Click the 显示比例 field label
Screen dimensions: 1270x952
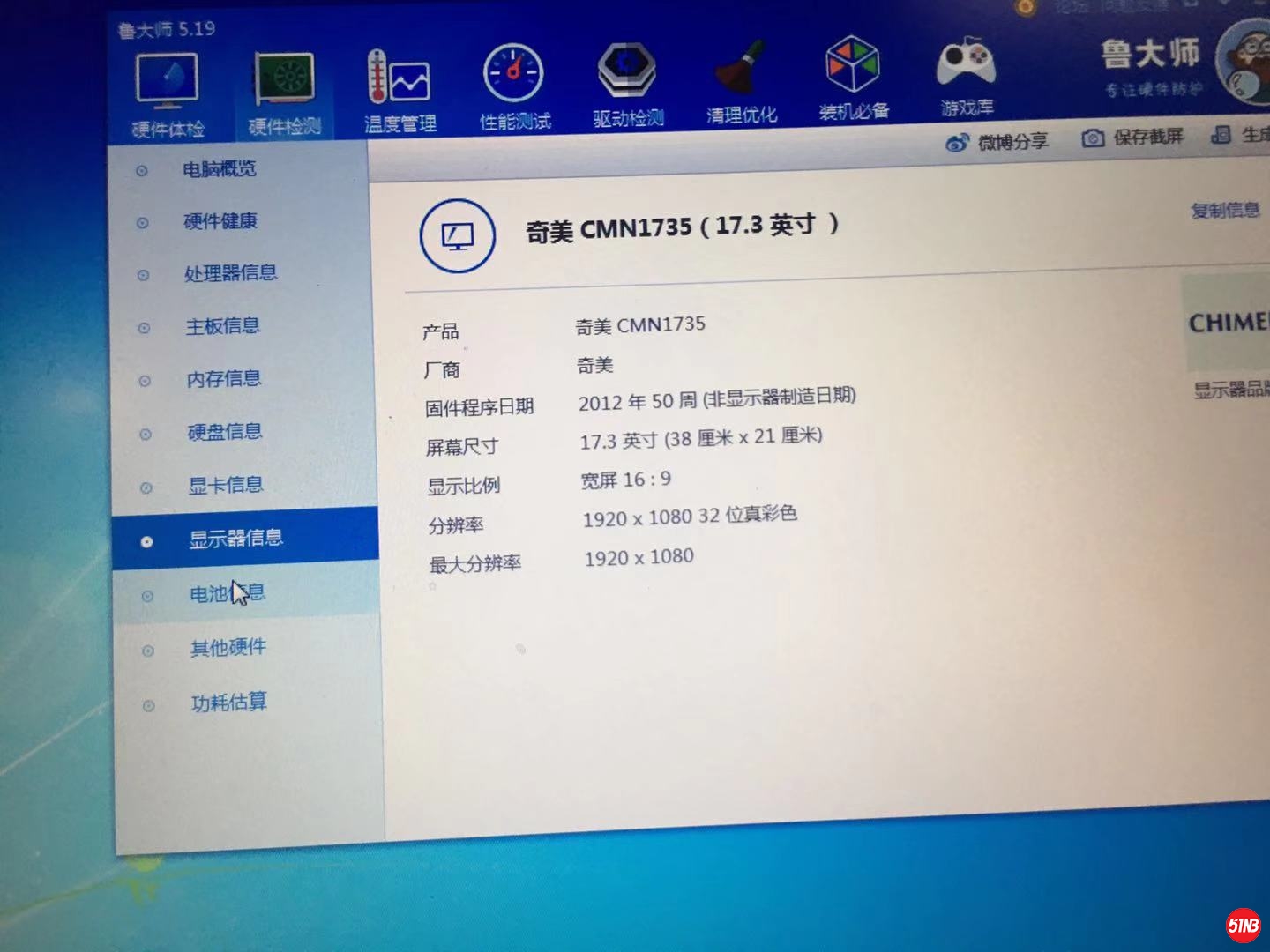coord(464,486)
